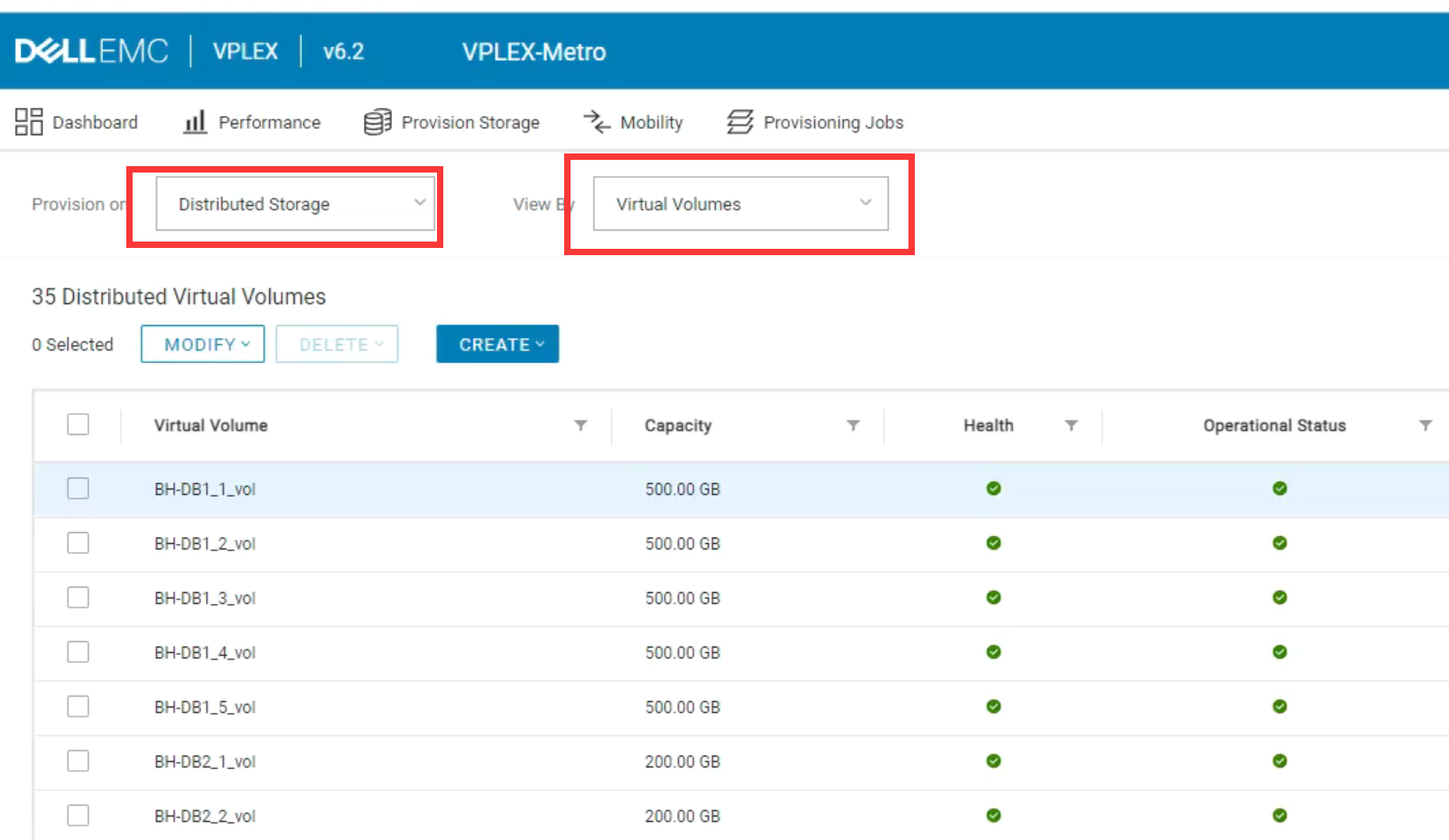Open the Operational Status column filter
Screen dimensions: 1449x840
1425,425
